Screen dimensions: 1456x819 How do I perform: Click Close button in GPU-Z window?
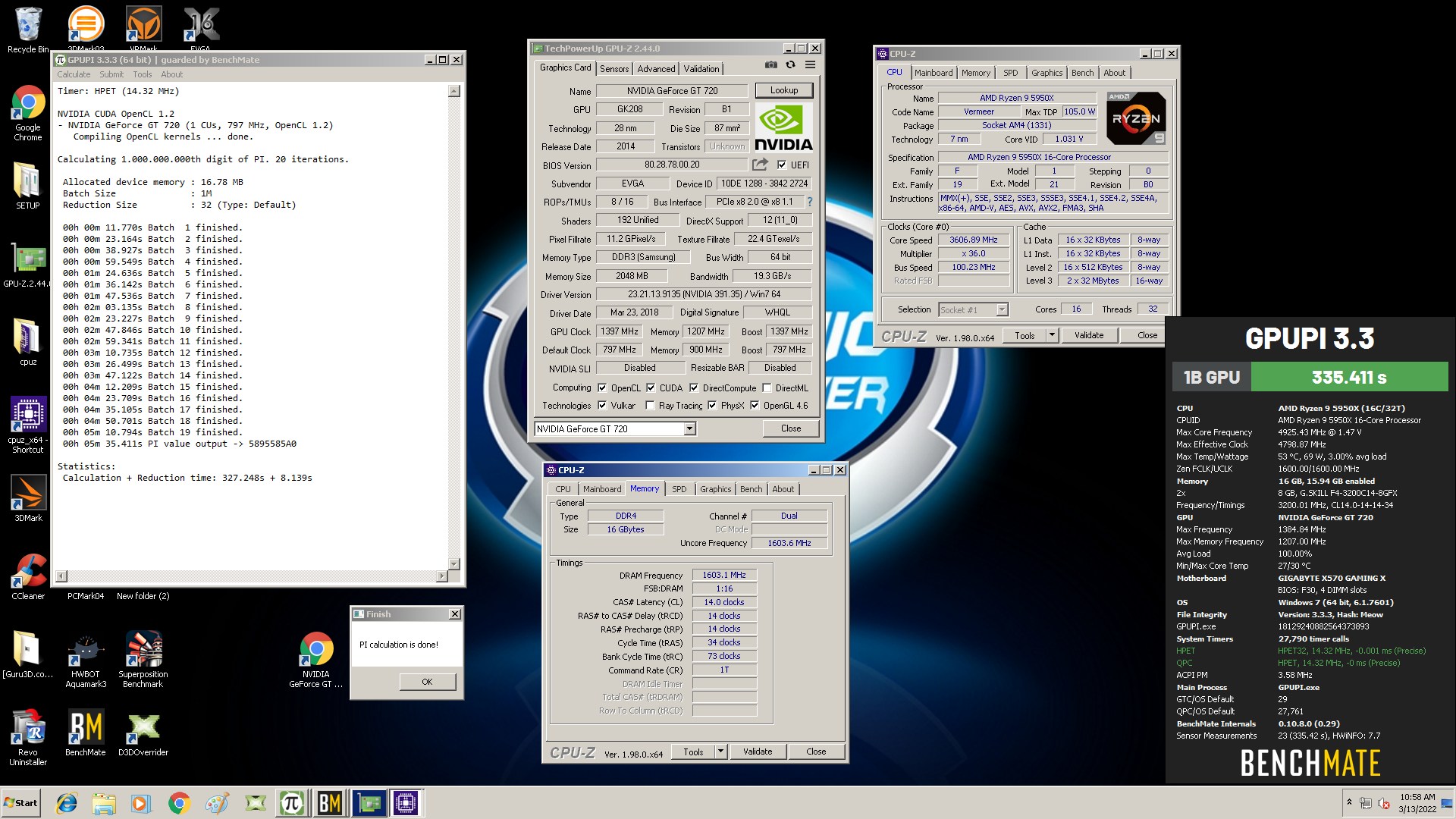pos(791,428)
